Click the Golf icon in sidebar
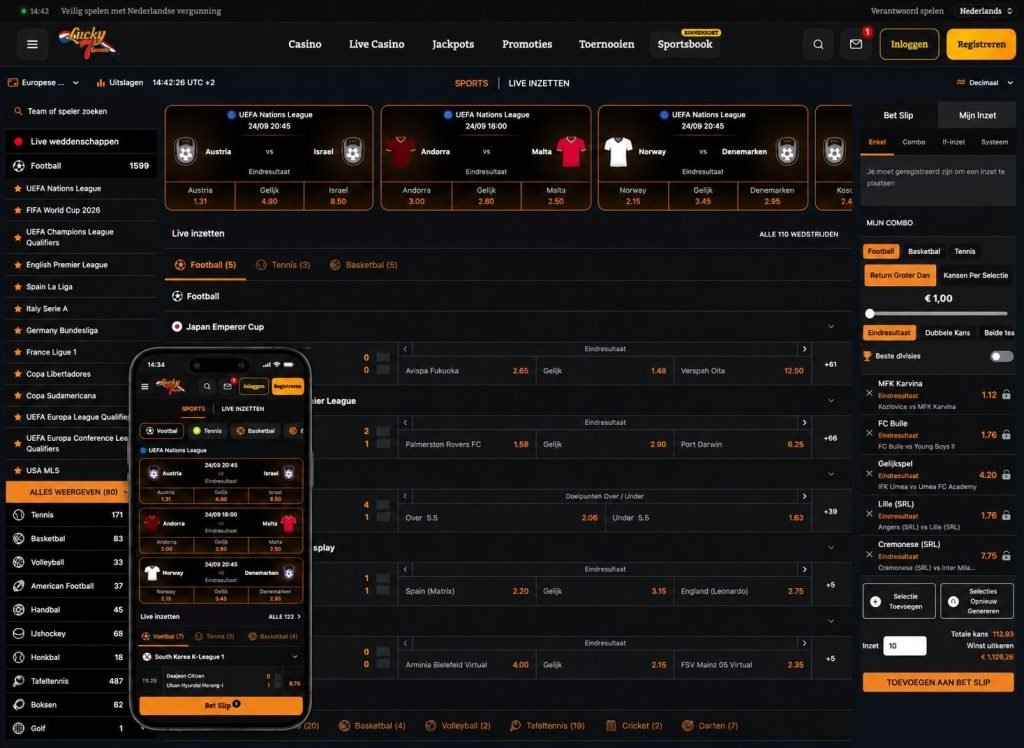 click(x=19, y=728)
